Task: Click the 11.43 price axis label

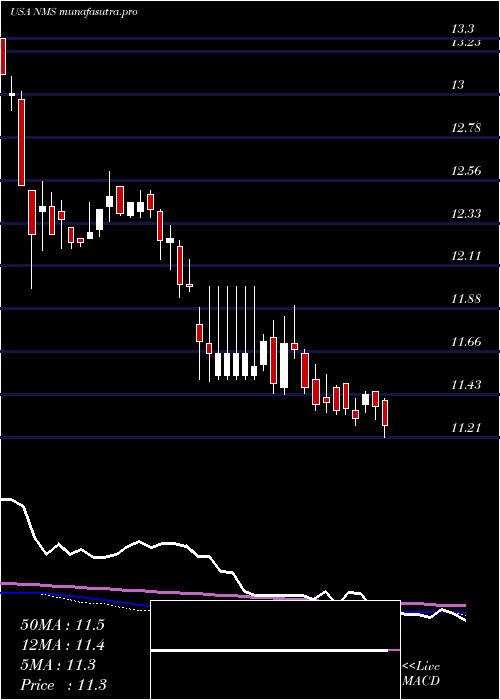Action: click(466, 385)
